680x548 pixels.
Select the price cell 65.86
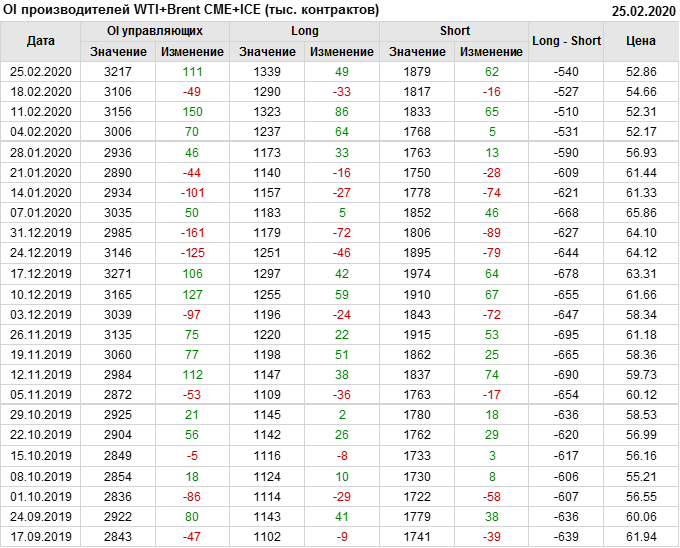point(640,213)
